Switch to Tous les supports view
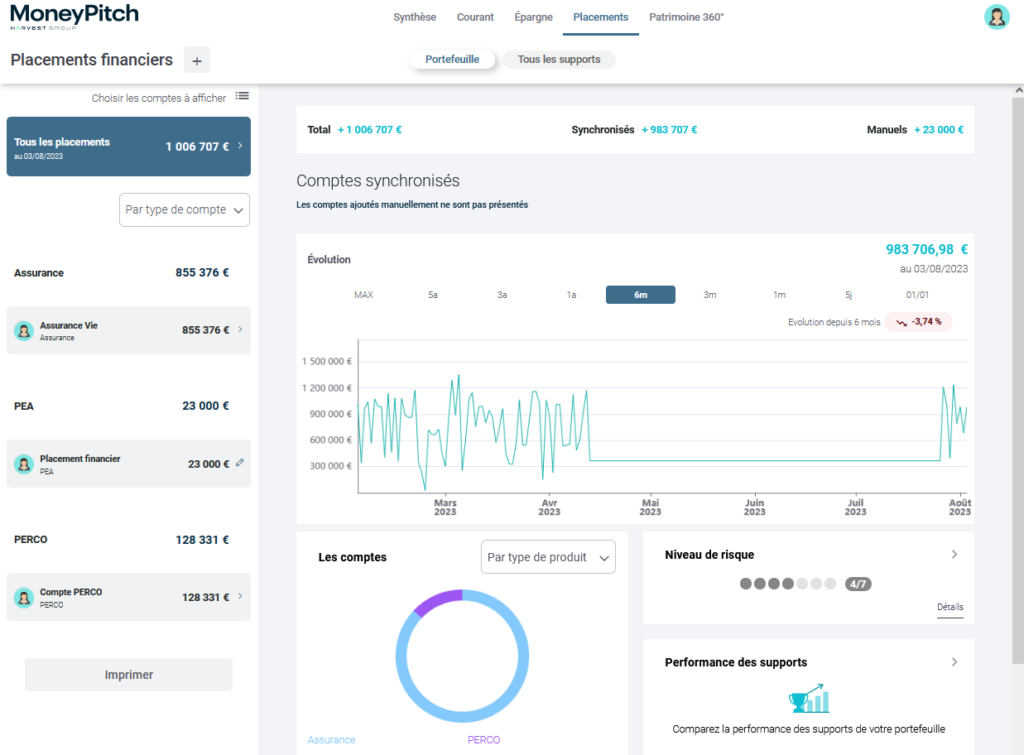This screenshot has width=1024, height=755. click(559, 60)
